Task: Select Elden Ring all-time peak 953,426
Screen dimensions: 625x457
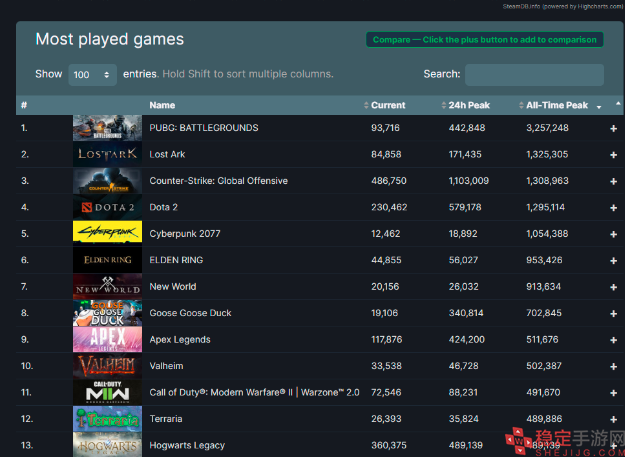Action: click(544, 260)
